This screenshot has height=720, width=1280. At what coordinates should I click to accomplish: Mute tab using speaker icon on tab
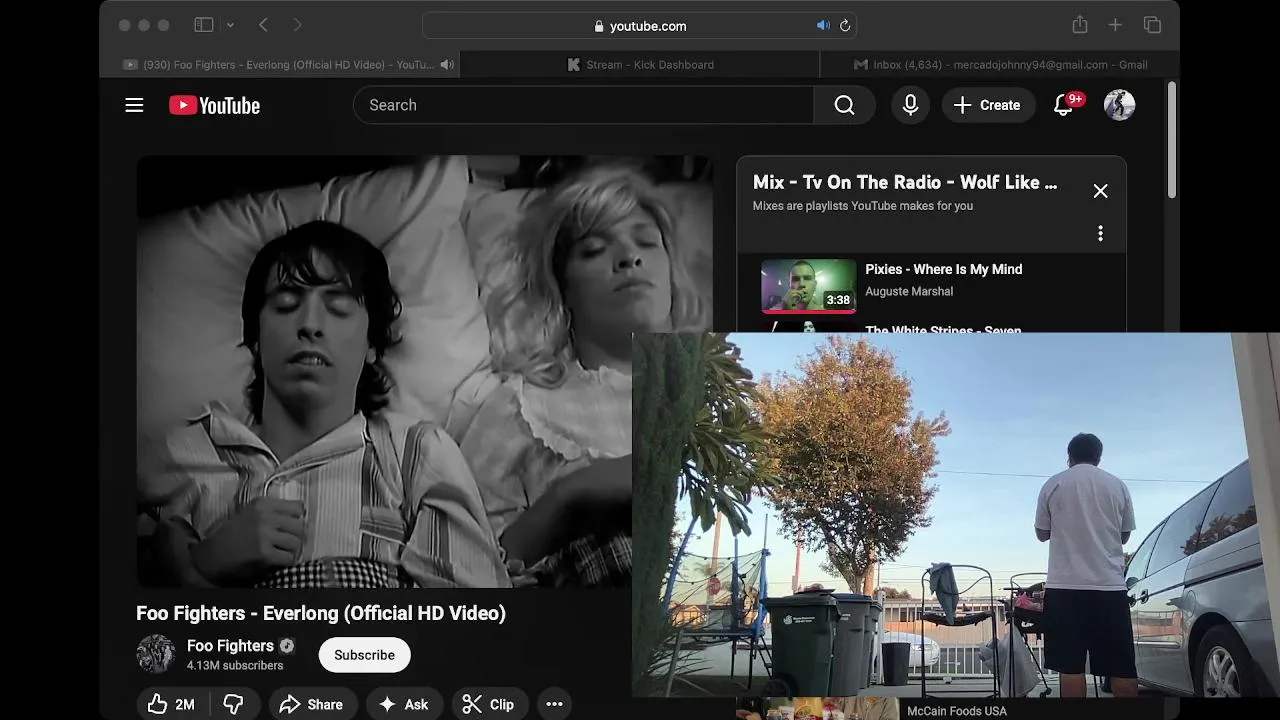447,64
